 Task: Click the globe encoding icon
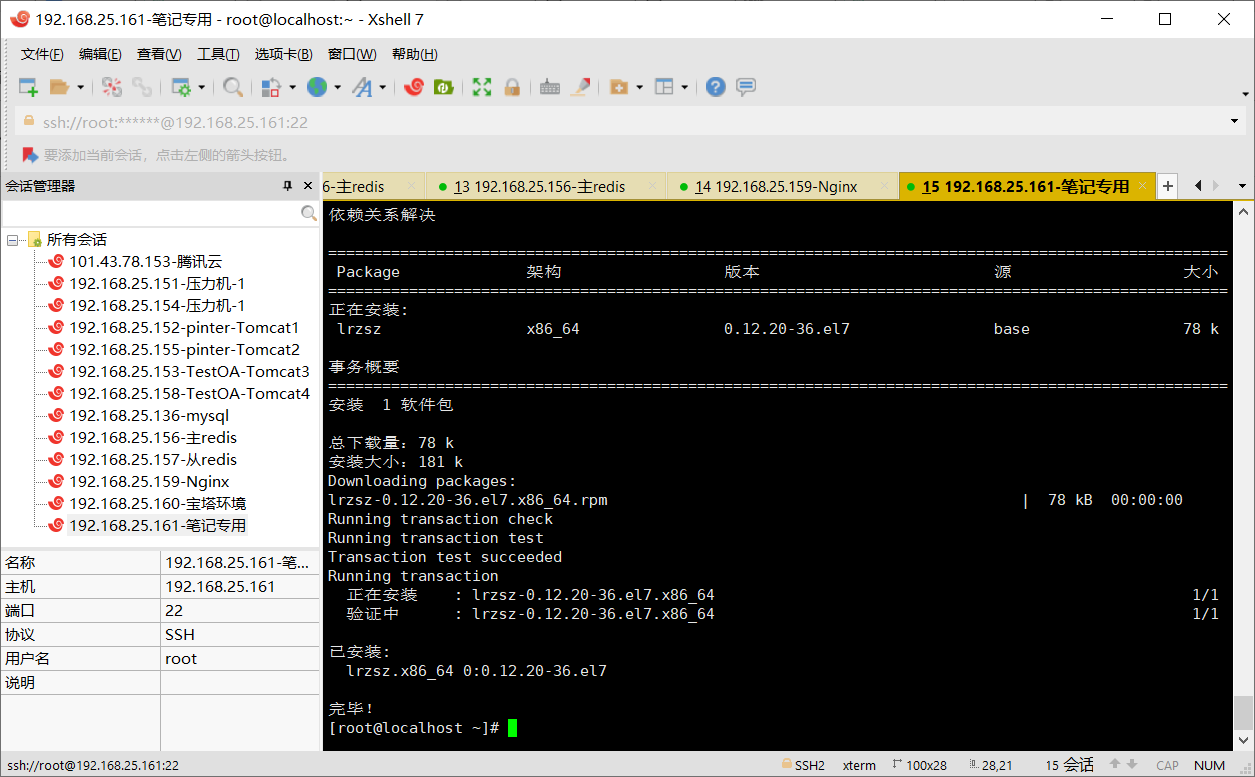[x=317, y=87]
